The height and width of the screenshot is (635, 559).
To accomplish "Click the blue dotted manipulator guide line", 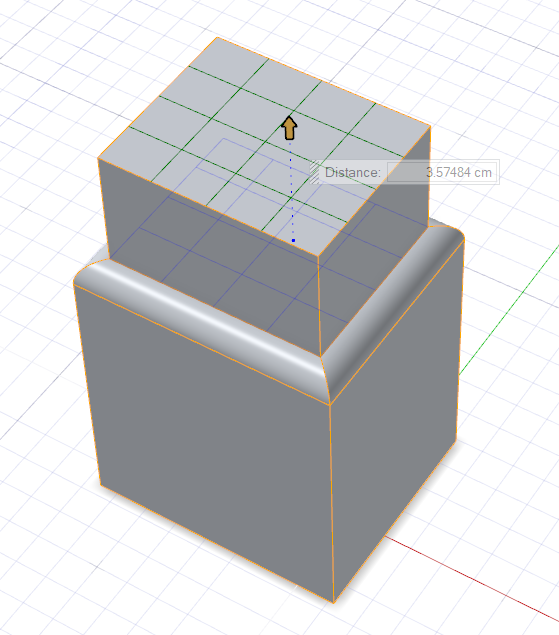I will click(291, 190).
